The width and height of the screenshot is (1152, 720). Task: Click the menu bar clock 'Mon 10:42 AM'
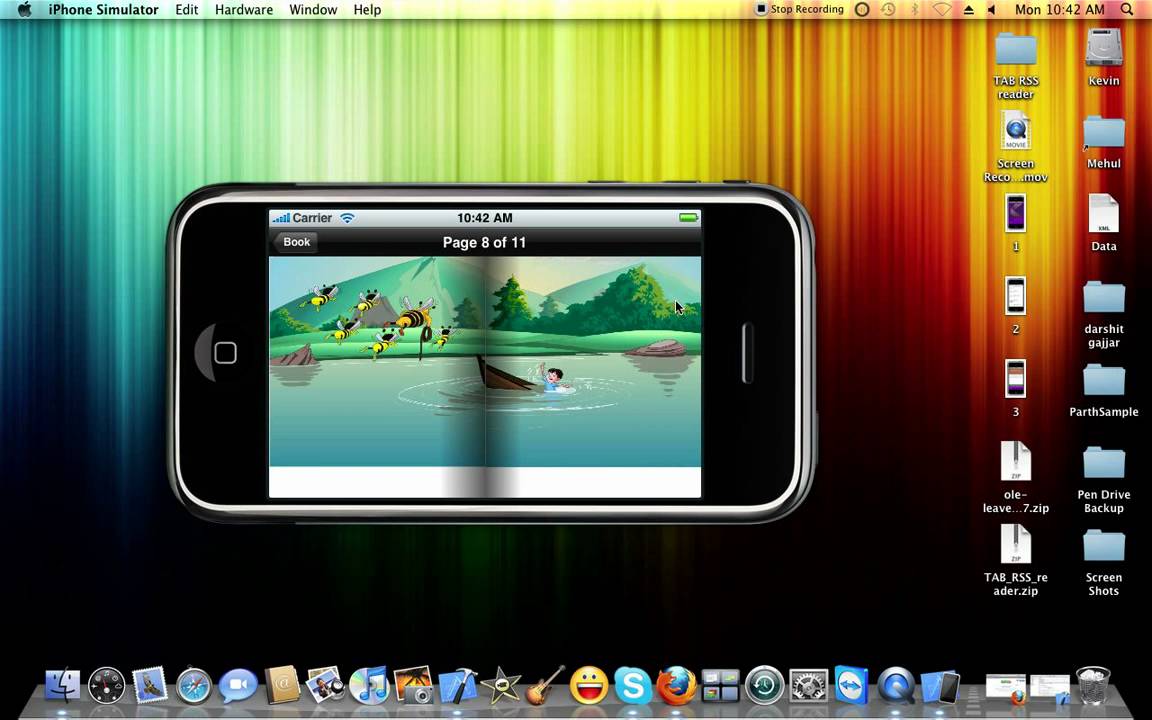1059,10
